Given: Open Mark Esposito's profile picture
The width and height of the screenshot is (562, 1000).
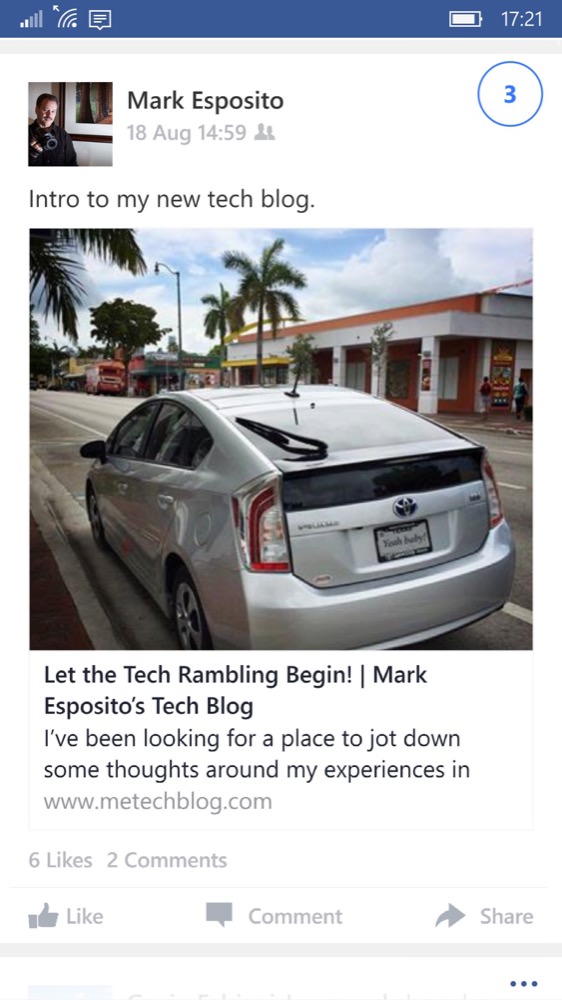Looking at the screenshot, I should coord(70,124).
